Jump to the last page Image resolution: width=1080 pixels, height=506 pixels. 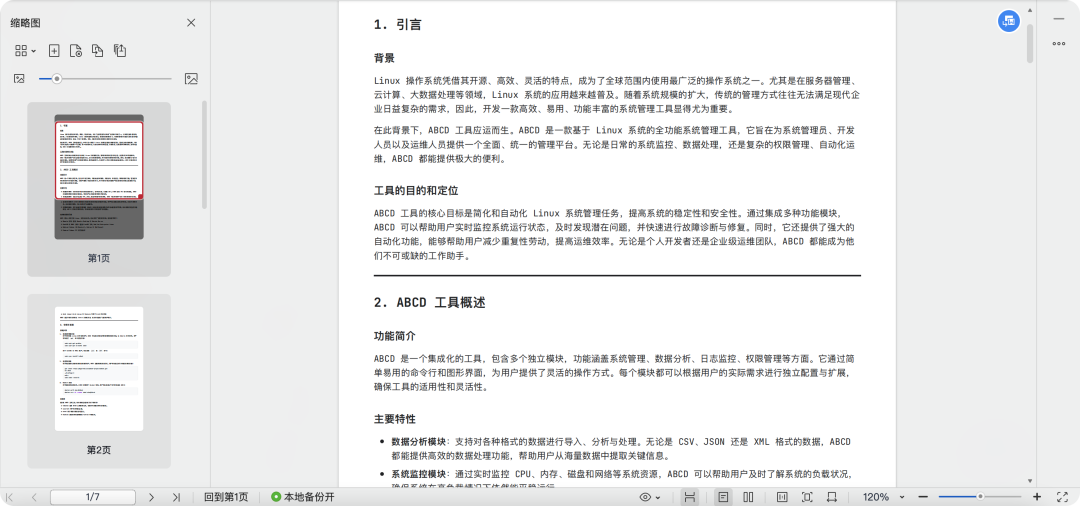coord(176,497)
